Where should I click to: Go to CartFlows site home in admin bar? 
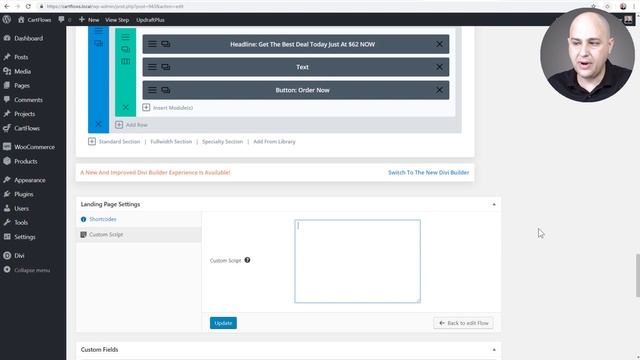[35, 20]
